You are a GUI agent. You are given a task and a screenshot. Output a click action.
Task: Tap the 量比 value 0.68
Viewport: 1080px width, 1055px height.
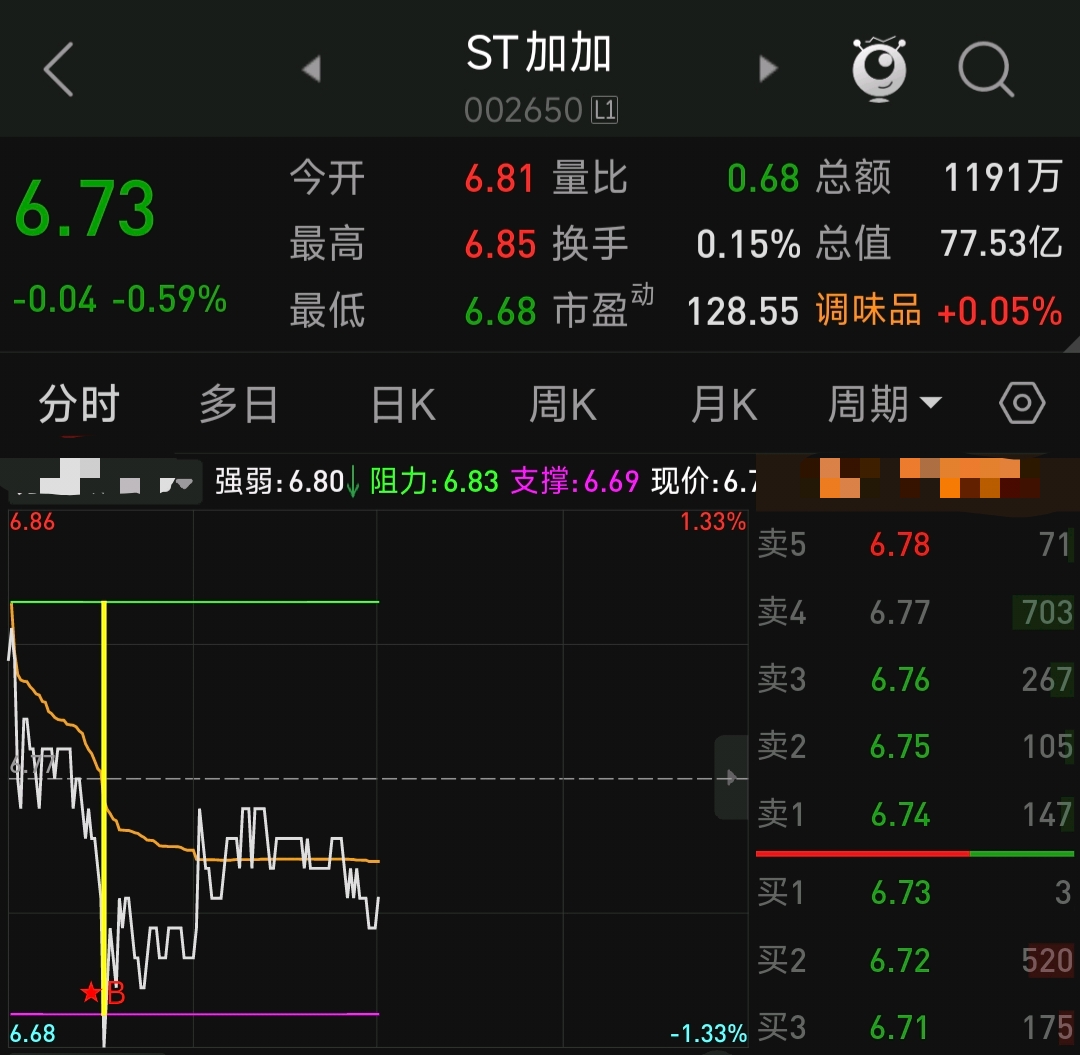tap(763, 178)
